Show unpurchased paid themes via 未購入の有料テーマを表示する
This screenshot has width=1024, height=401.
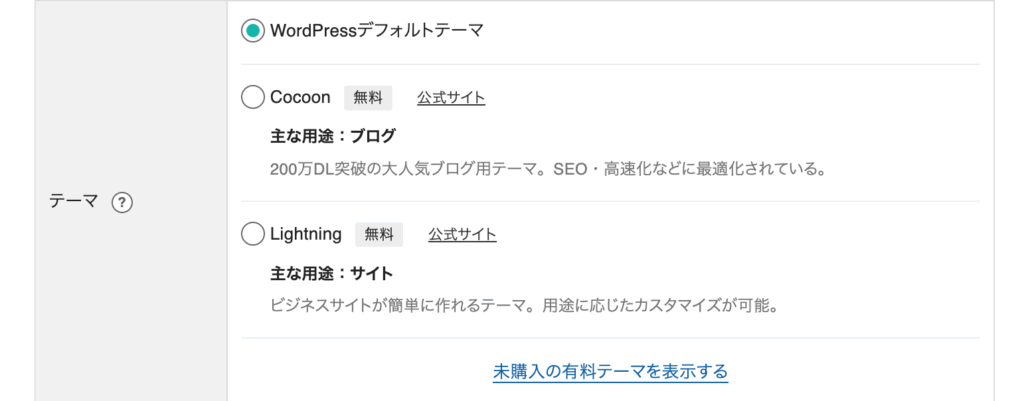coord(610,372)
